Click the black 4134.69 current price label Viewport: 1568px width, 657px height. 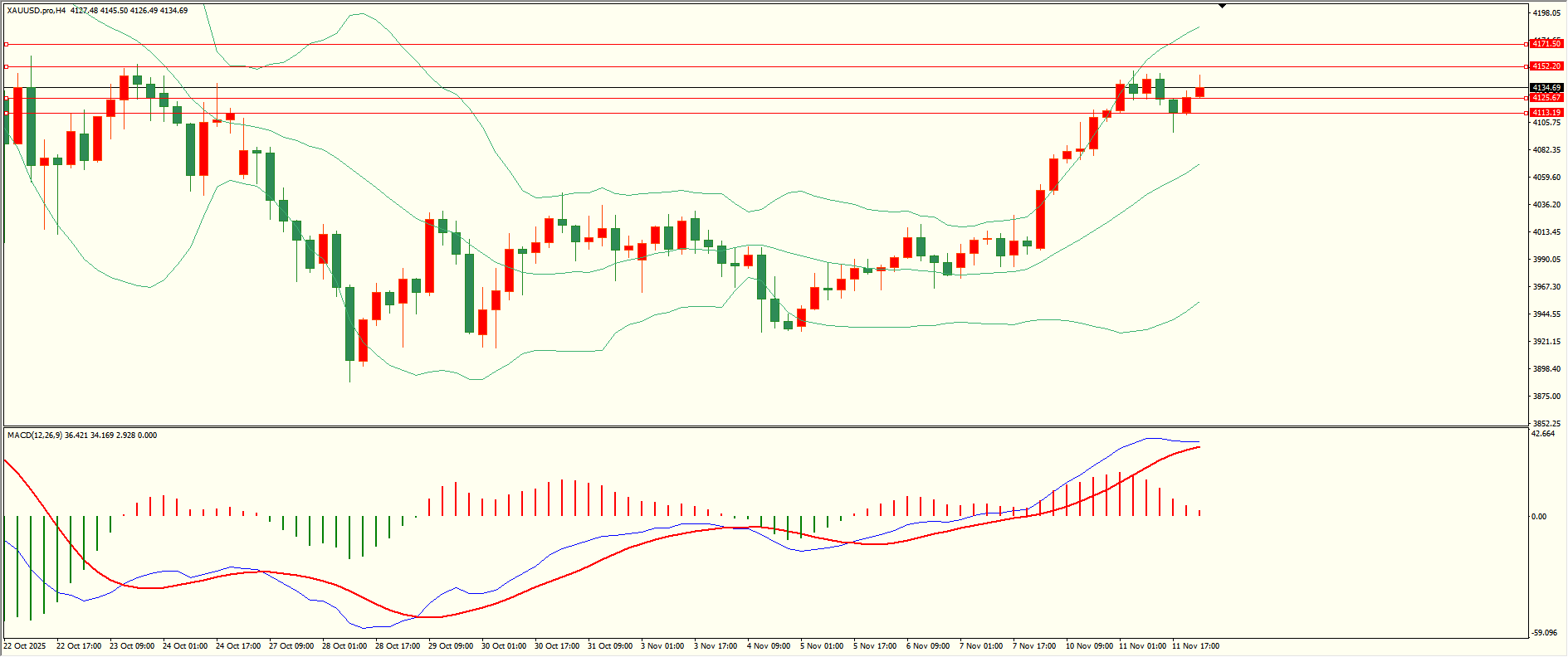[x=1546, y=88]
